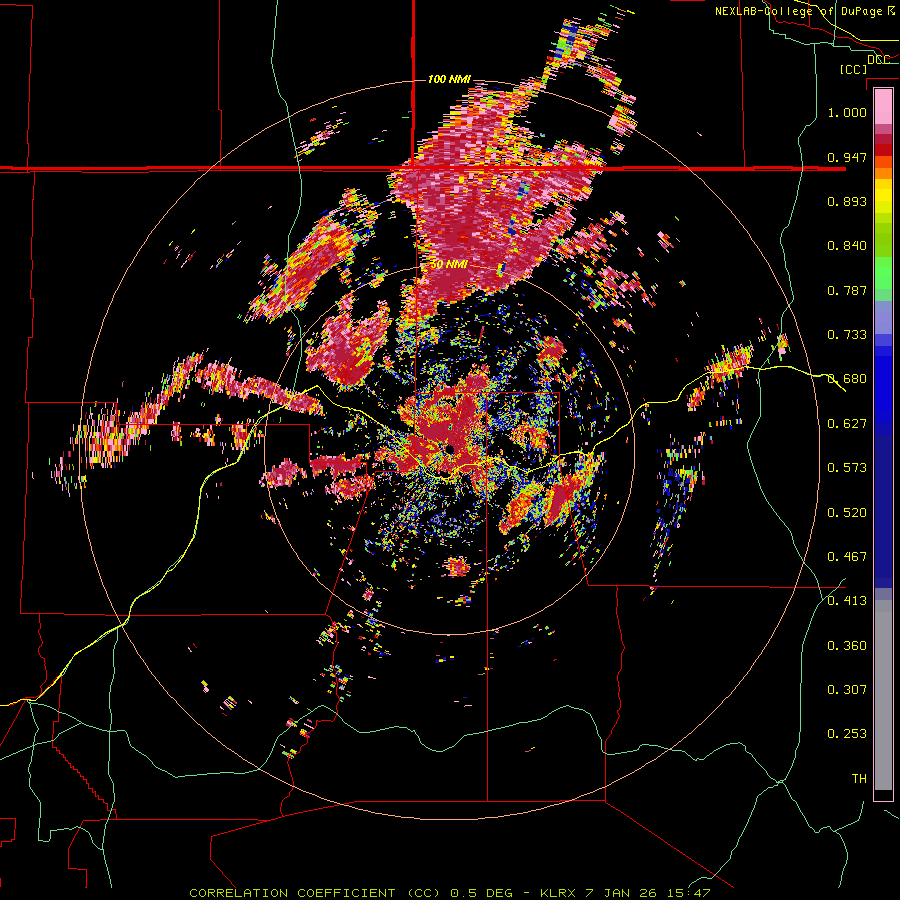
Task: Select the 1.000 value on the color scale
Action: [847, 112]
